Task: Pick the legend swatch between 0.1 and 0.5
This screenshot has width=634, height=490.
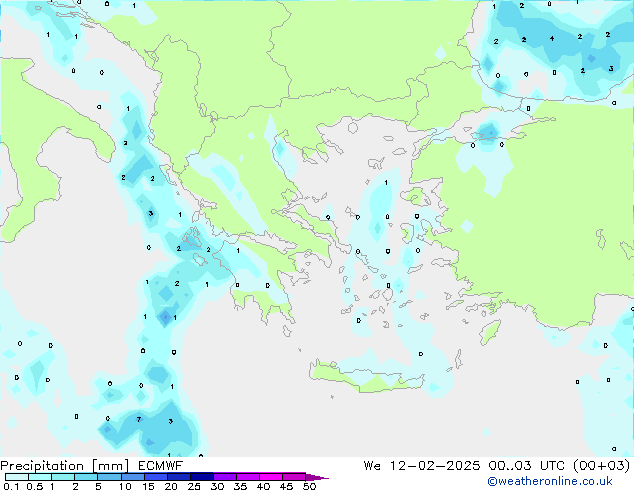Action: (17, 477)
